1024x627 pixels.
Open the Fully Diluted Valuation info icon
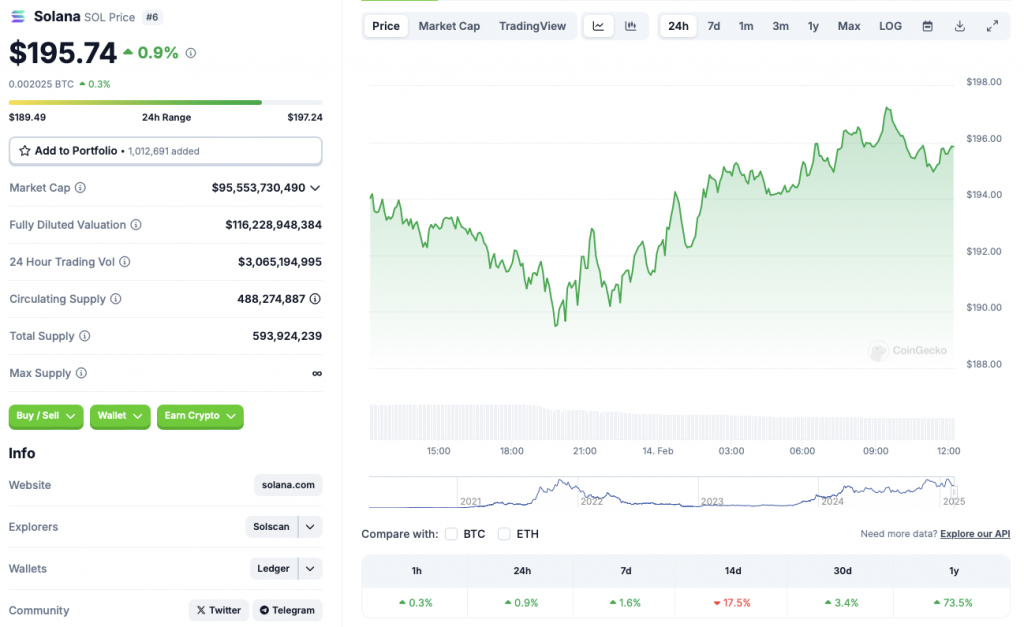[x=136, y=225]
